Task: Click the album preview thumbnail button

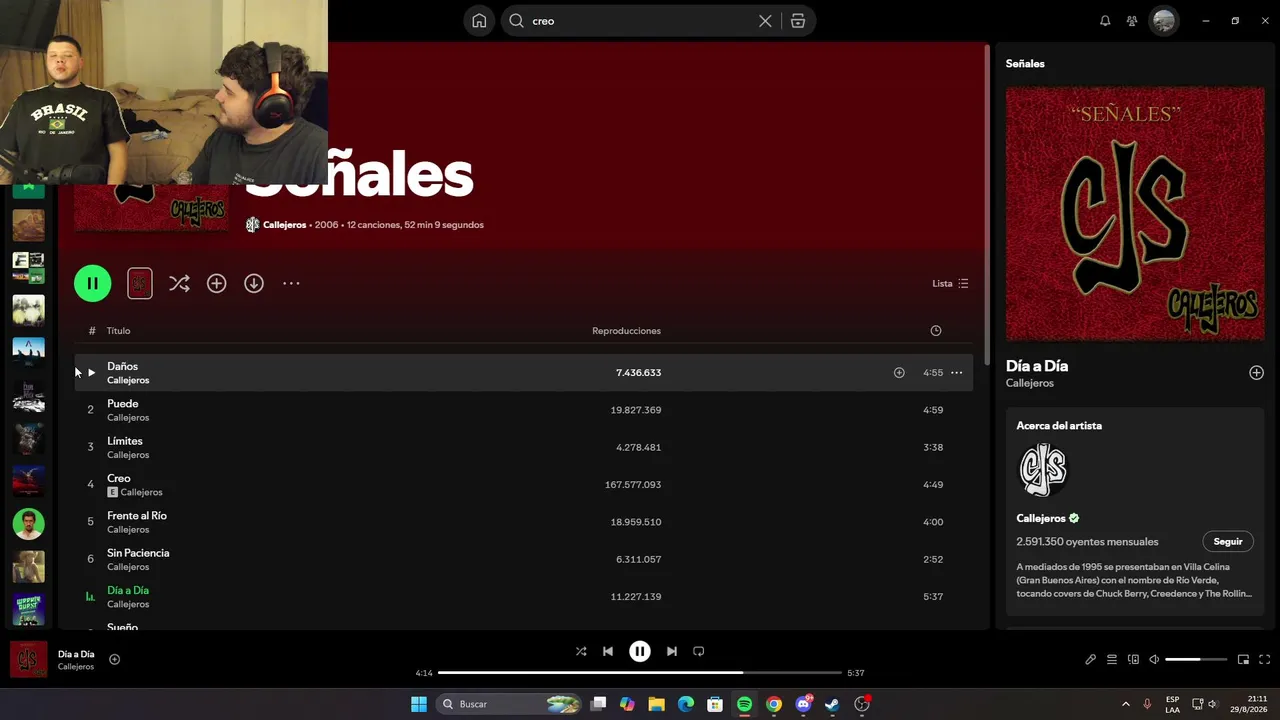Action: click(x=140, y=284)
